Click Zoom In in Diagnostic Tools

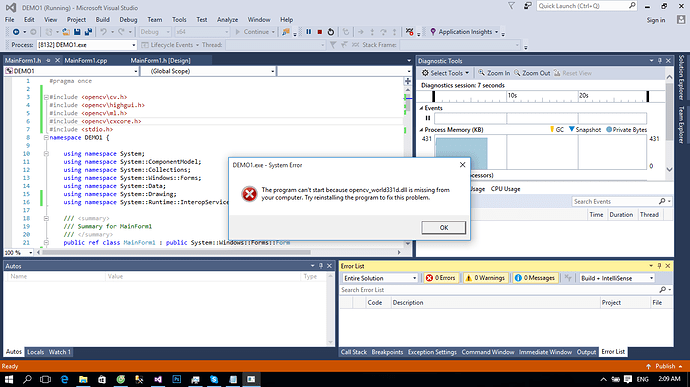coord(494,73)
